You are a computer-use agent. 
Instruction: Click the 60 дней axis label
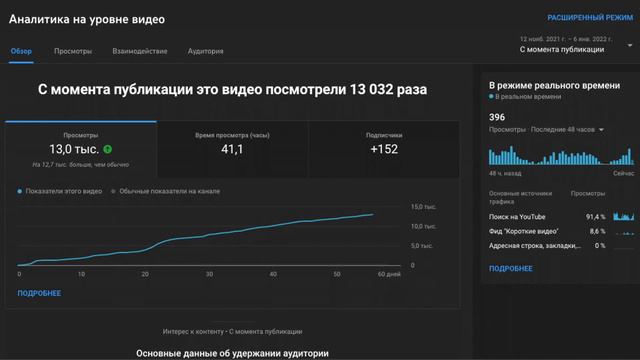[x=389, y=274]
